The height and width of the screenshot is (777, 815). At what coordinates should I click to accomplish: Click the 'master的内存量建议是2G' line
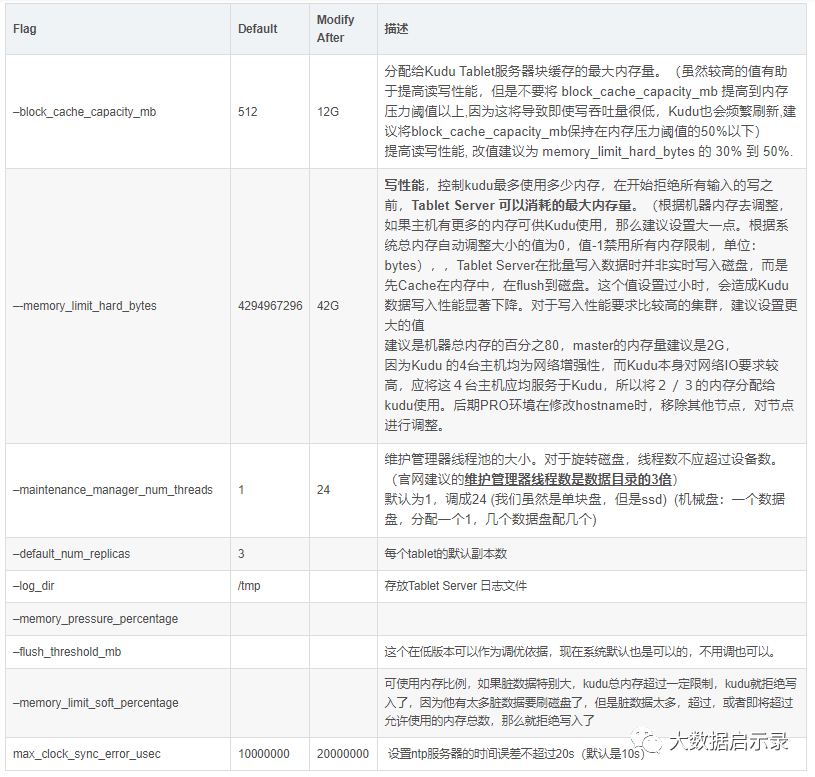click(557, 345)
